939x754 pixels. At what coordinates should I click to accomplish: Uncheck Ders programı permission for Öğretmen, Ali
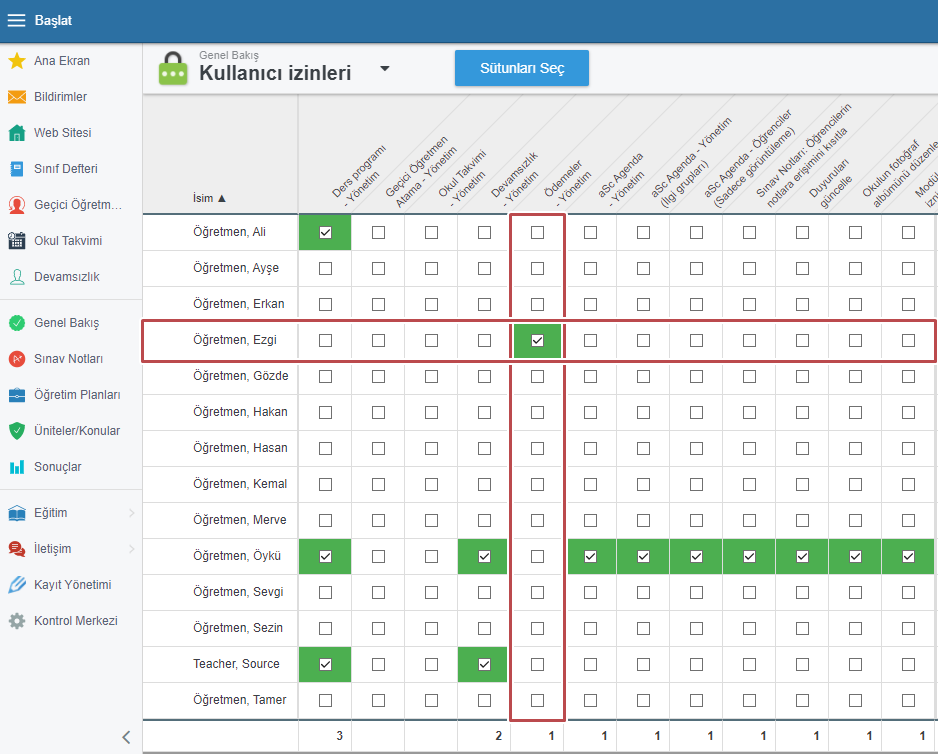coord(325,232)
